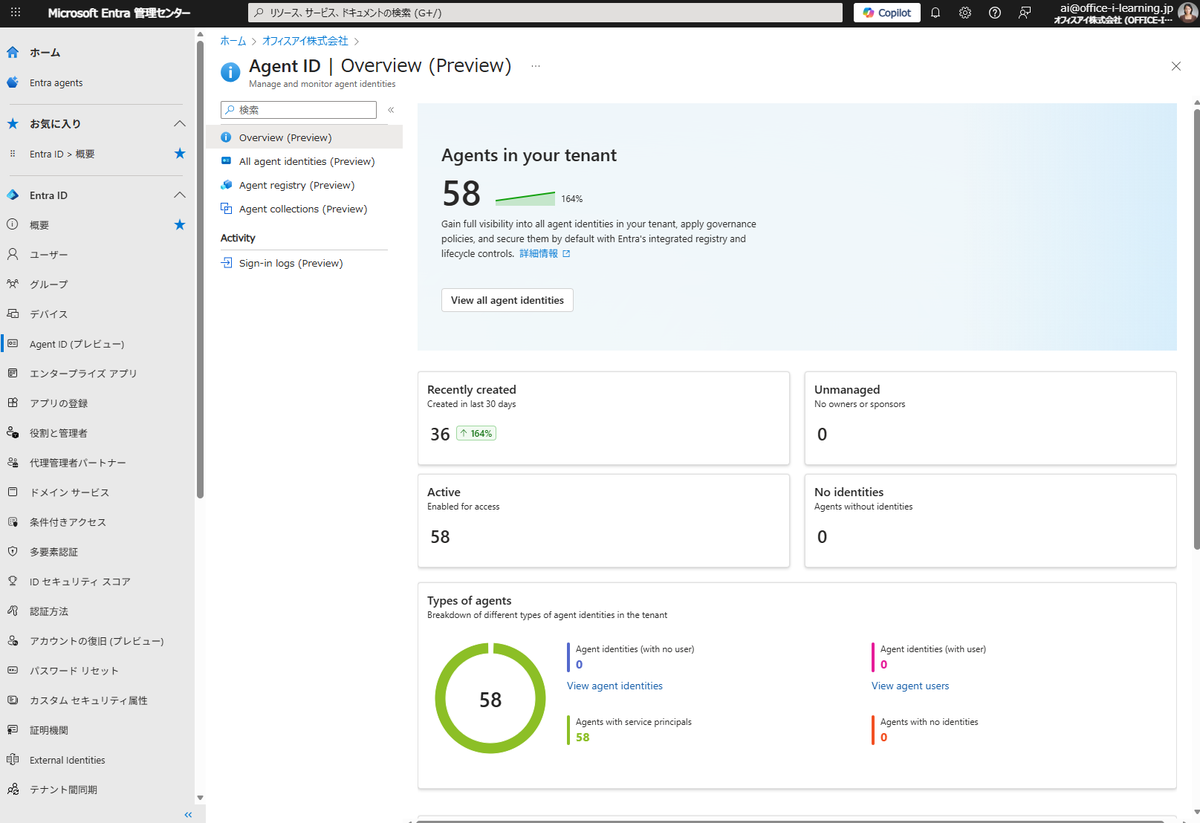
Task: Click the View agent users link
Action: [x=909, y=686]
